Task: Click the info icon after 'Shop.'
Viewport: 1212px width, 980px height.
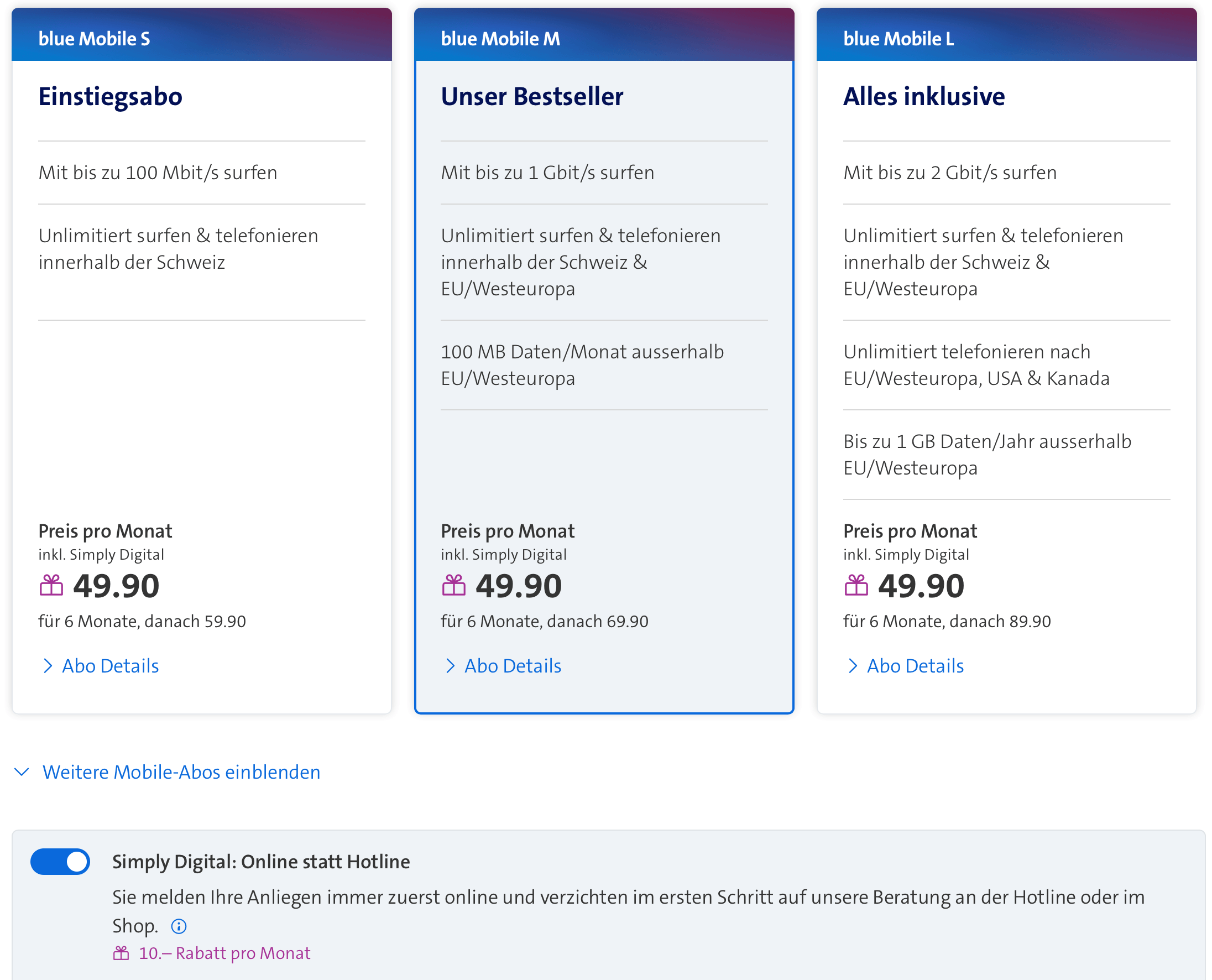Action: click(179, 926)
